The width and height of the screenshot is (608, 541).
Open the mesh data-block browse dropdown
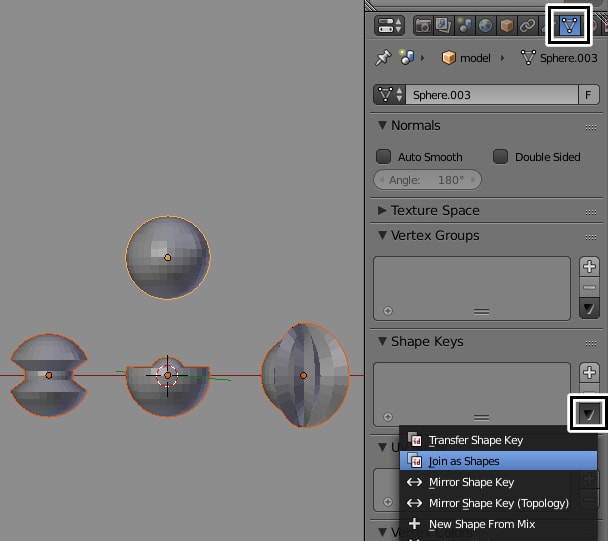[390, 95]
